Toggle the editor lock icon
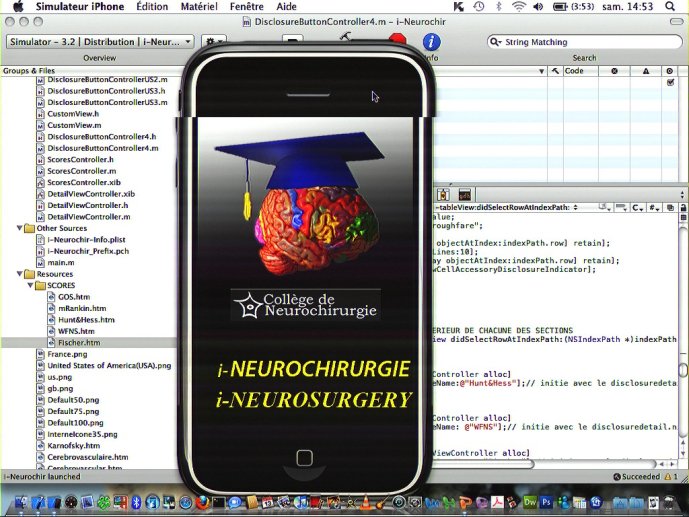 pos(683,207)
